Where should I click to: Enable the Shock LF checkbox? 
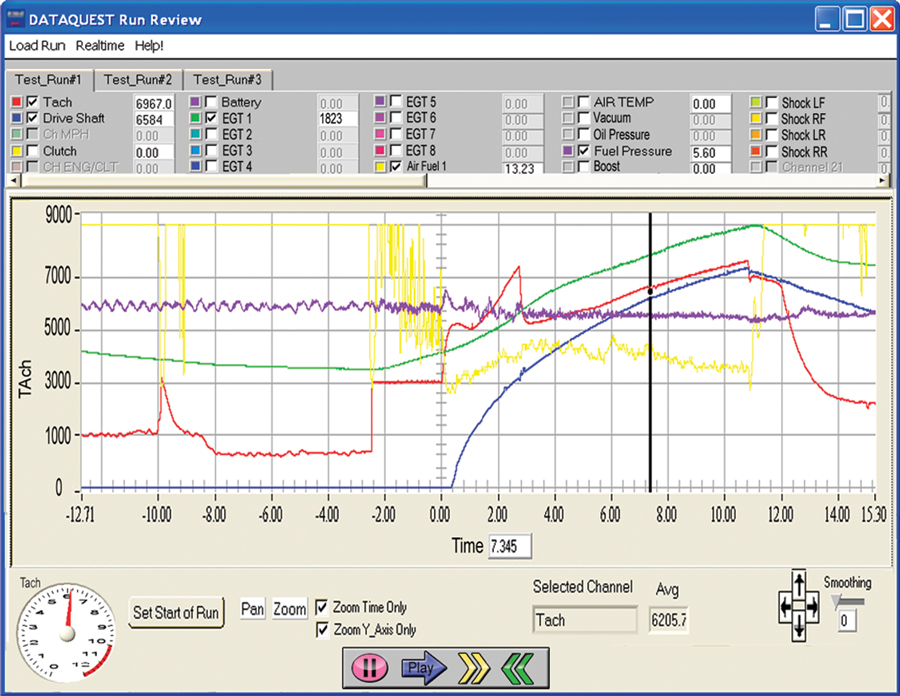(772, 102)
